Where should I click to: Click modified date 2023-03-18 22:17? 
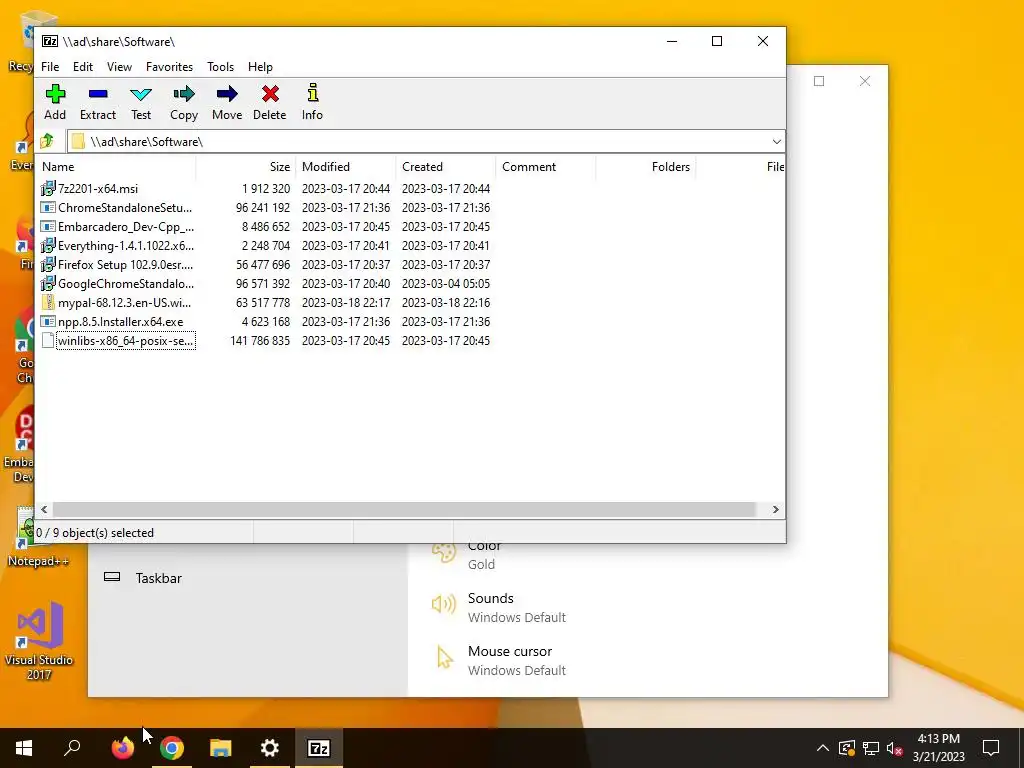coord(346,302)
